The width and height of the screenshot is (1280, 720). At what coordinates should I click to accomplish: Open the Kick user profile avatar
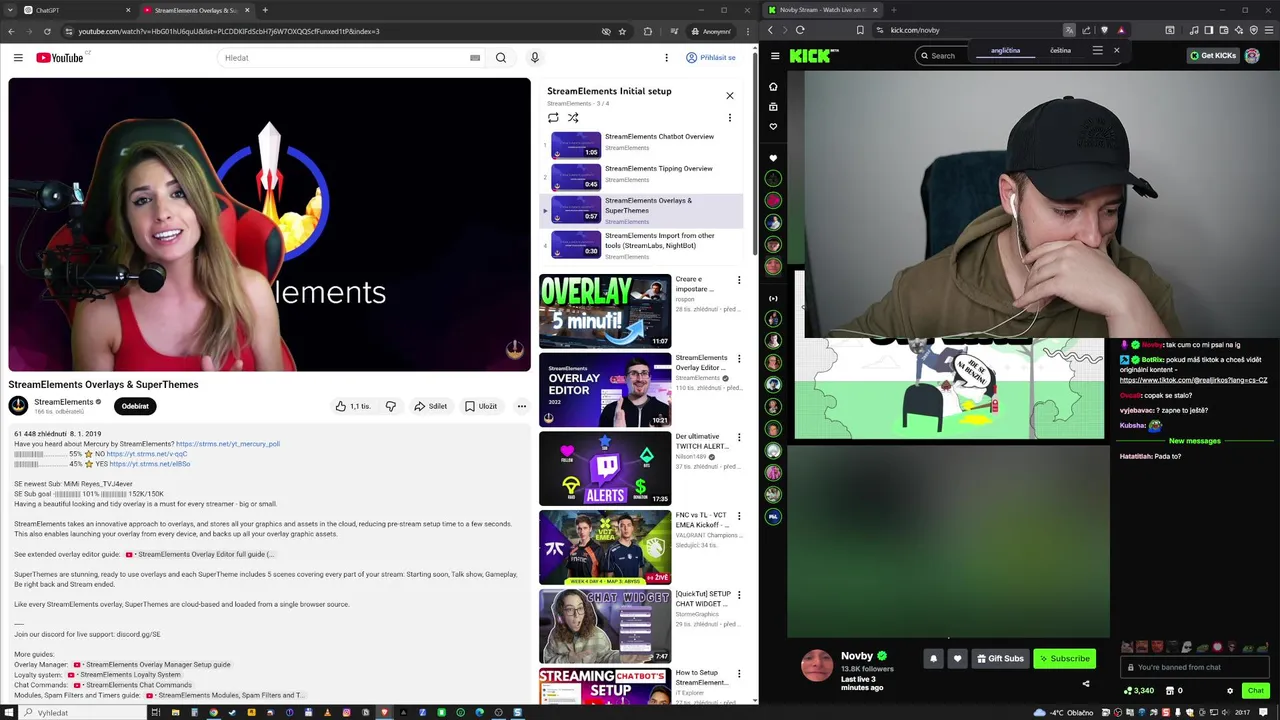coord(1252,56)
